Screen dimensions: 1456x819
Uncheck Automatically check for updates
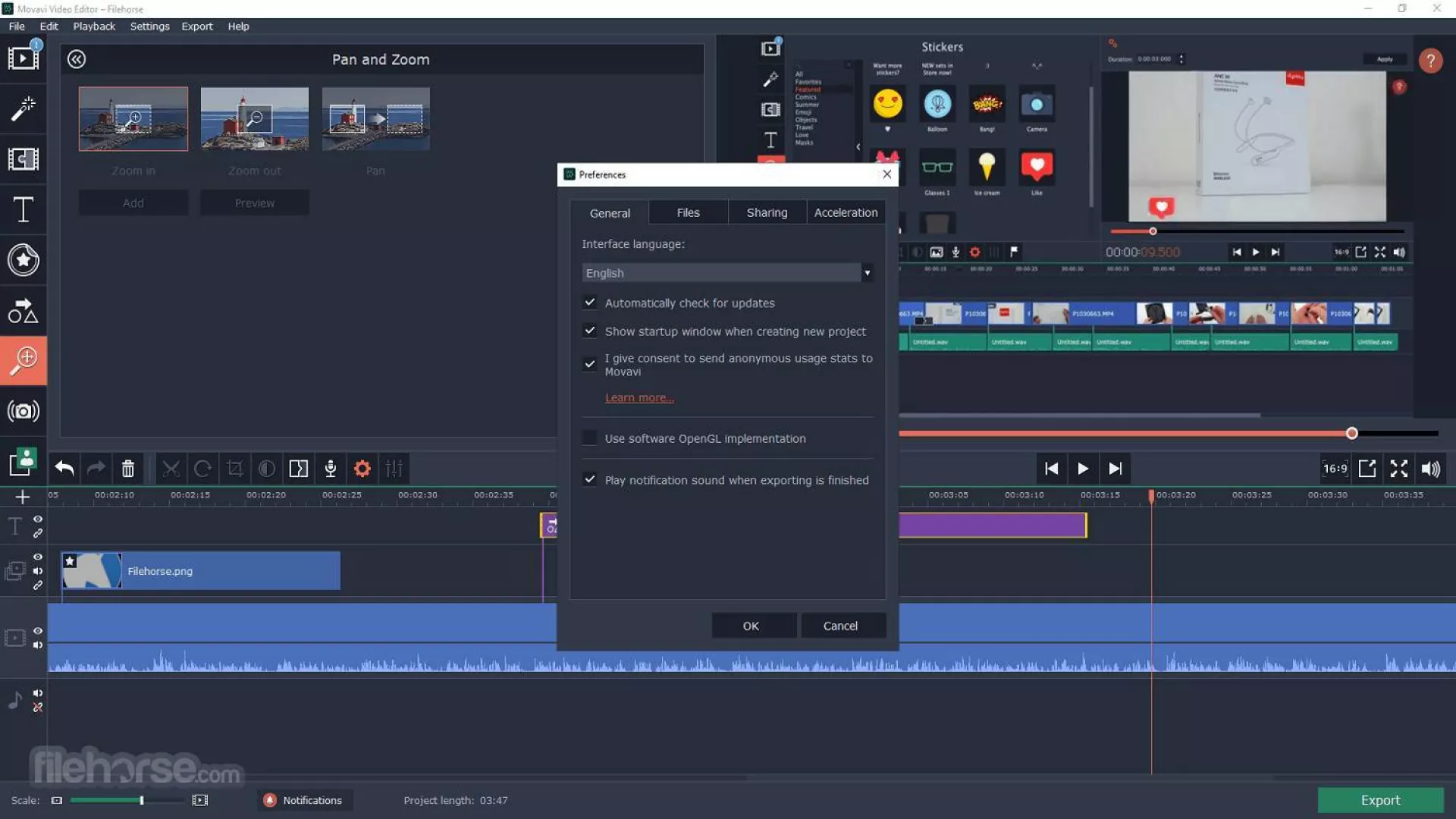tap(590, 303)
